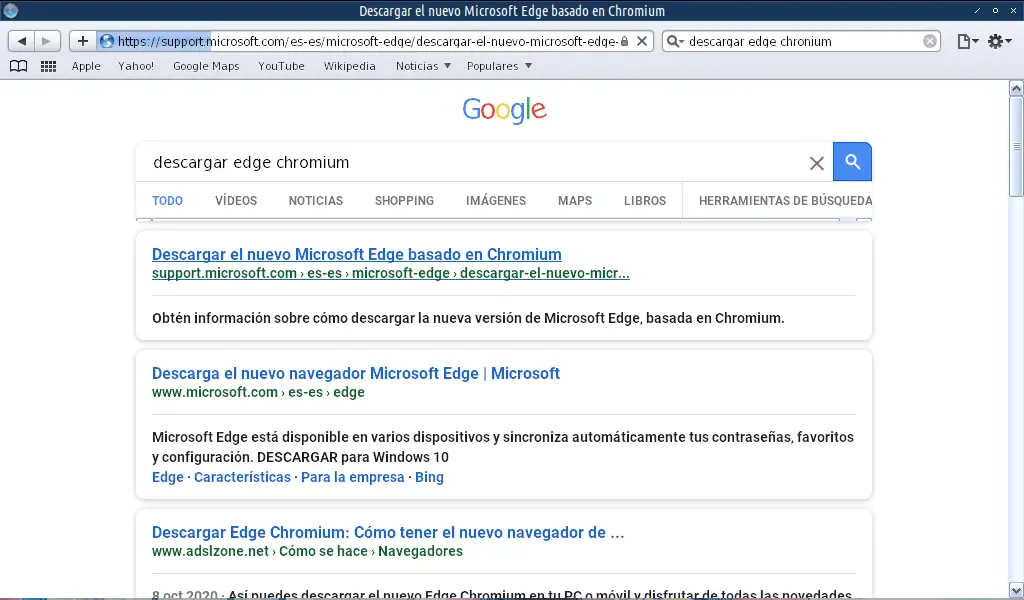Image resolution: width=1024 pixels, height=600 pixels.
Task: Open the 'Descargar Edge Chromium: Cómo tener' result
Action: (x=388, y=532)
